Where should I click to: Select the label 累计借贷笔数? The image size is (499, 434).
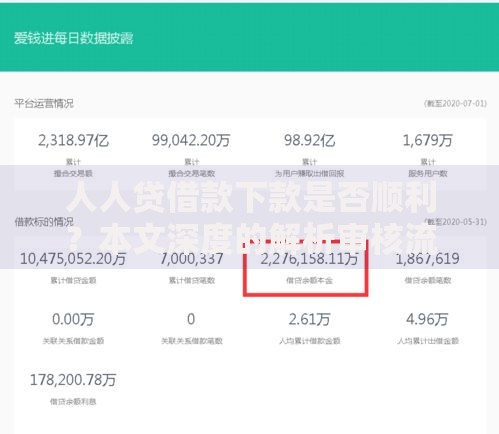(192, 281)
